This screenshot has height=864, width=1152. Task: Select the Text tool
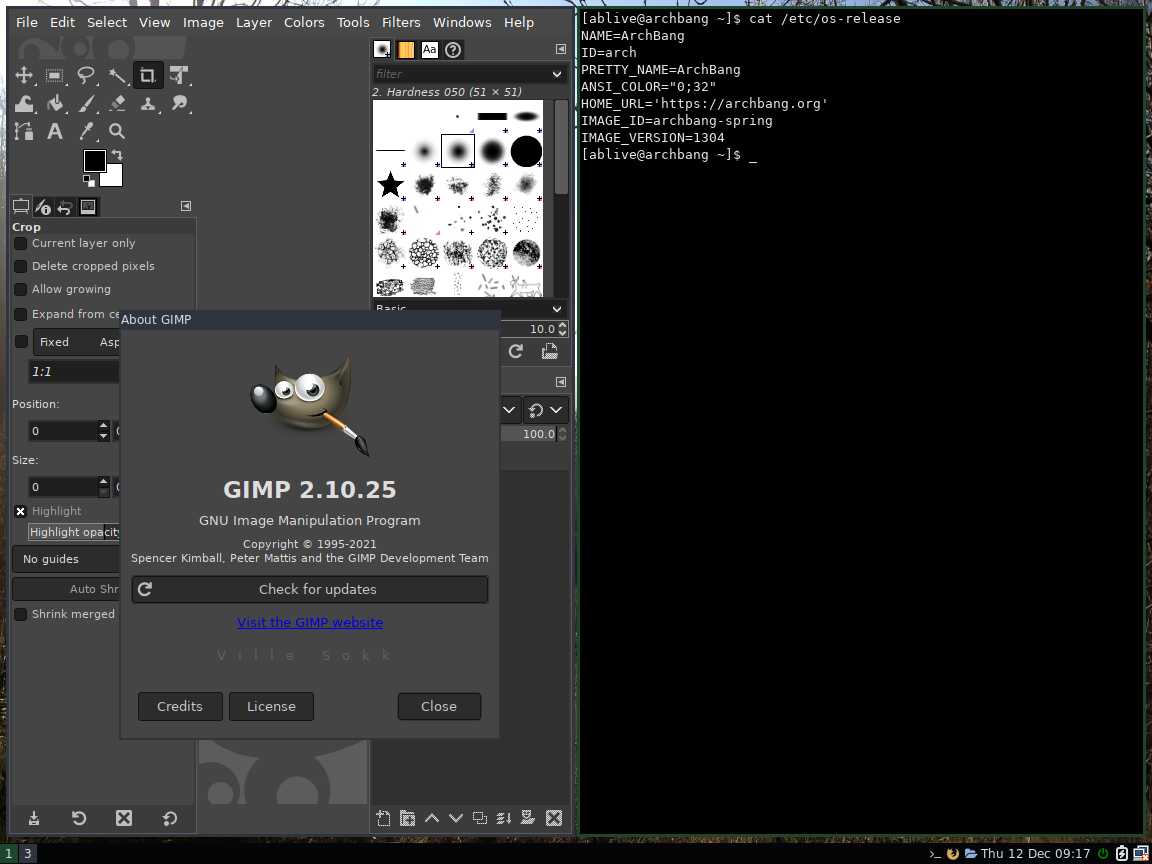pyautogui.click(x=54, y=132)
